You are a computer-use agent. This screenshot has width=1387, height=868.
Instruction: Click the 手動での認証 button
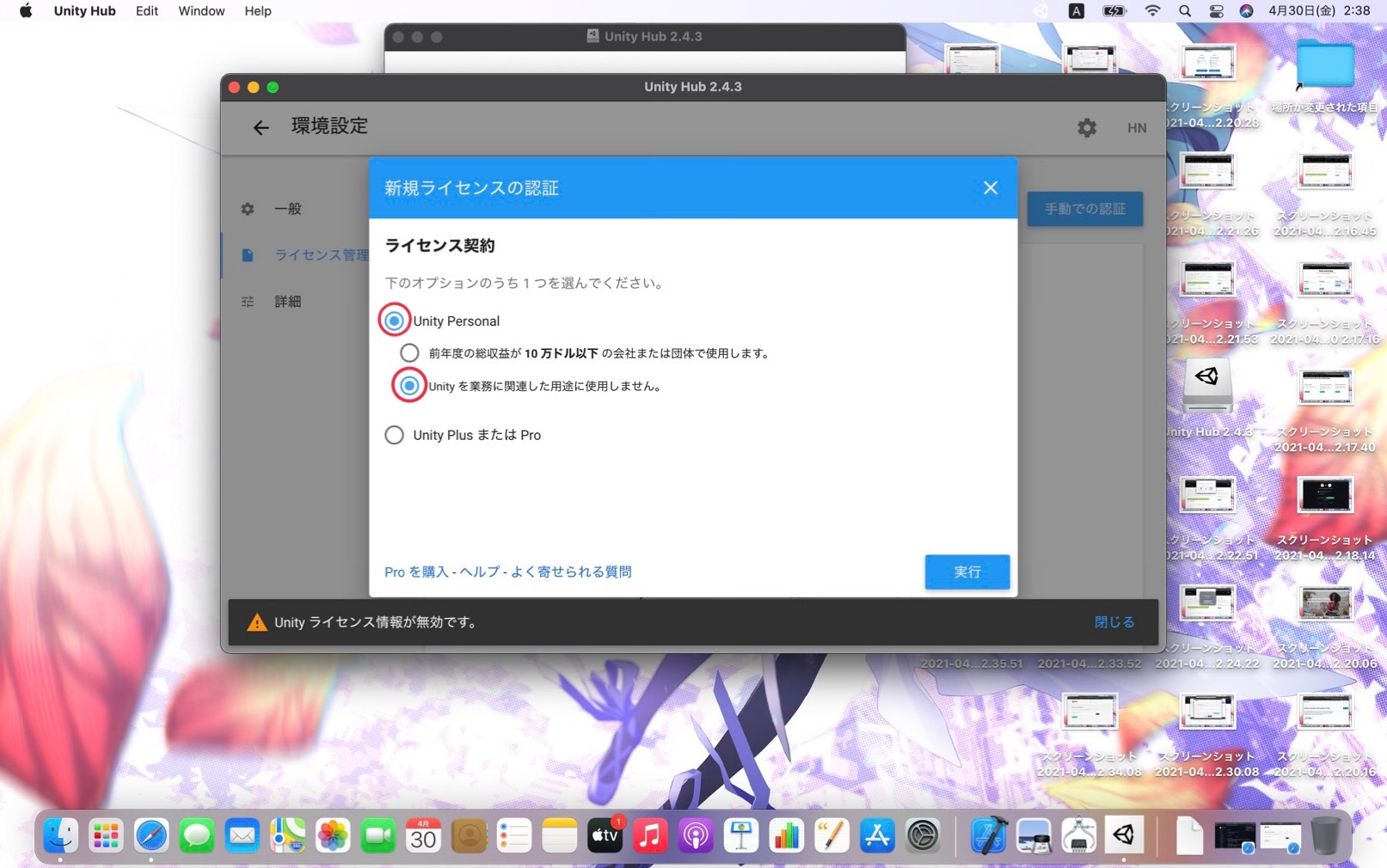[x=1085, y=209]
